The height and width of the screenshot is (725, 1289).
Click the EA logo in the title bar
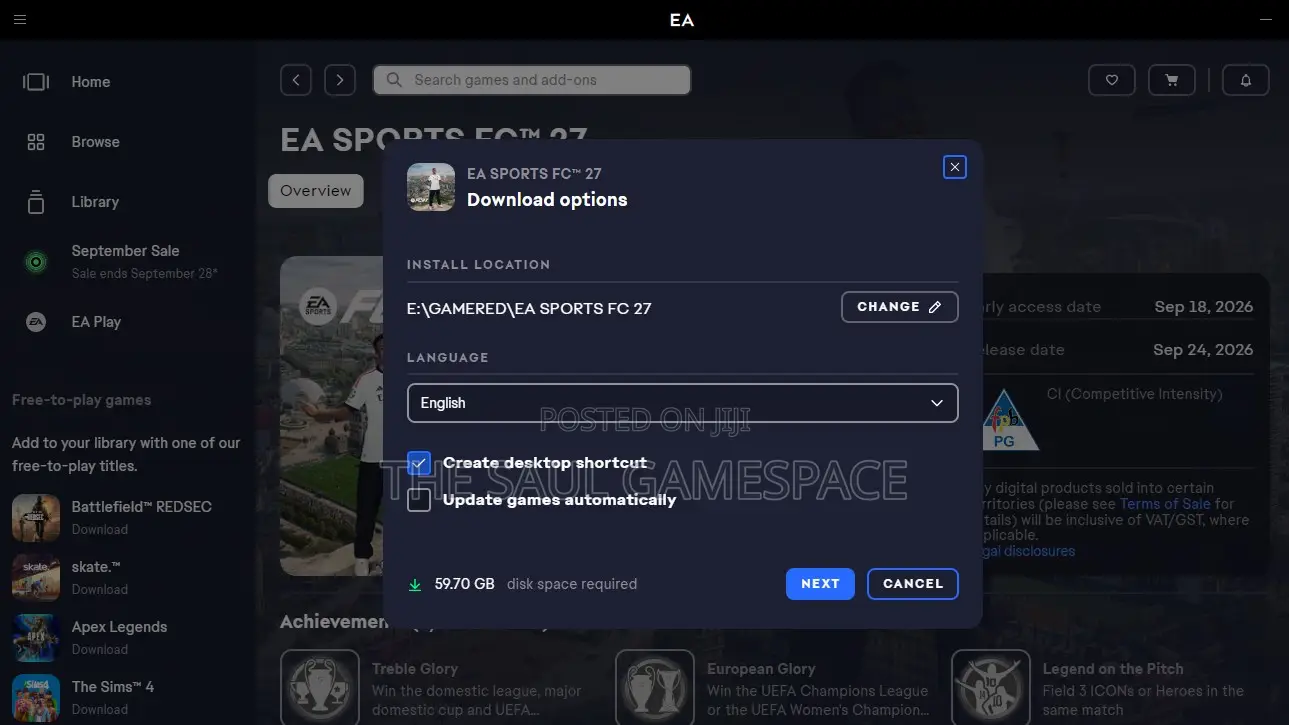click(682, 19)
